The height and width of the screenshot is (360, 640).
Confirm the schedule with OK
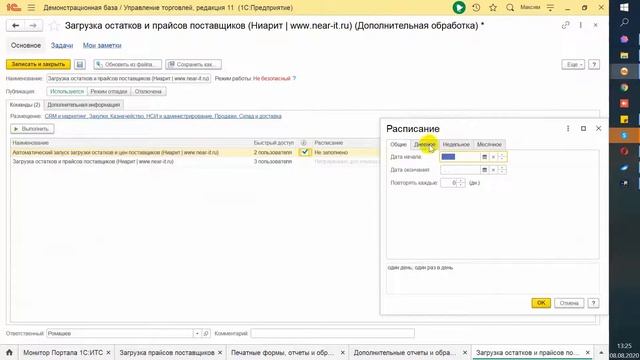[541, 303]
